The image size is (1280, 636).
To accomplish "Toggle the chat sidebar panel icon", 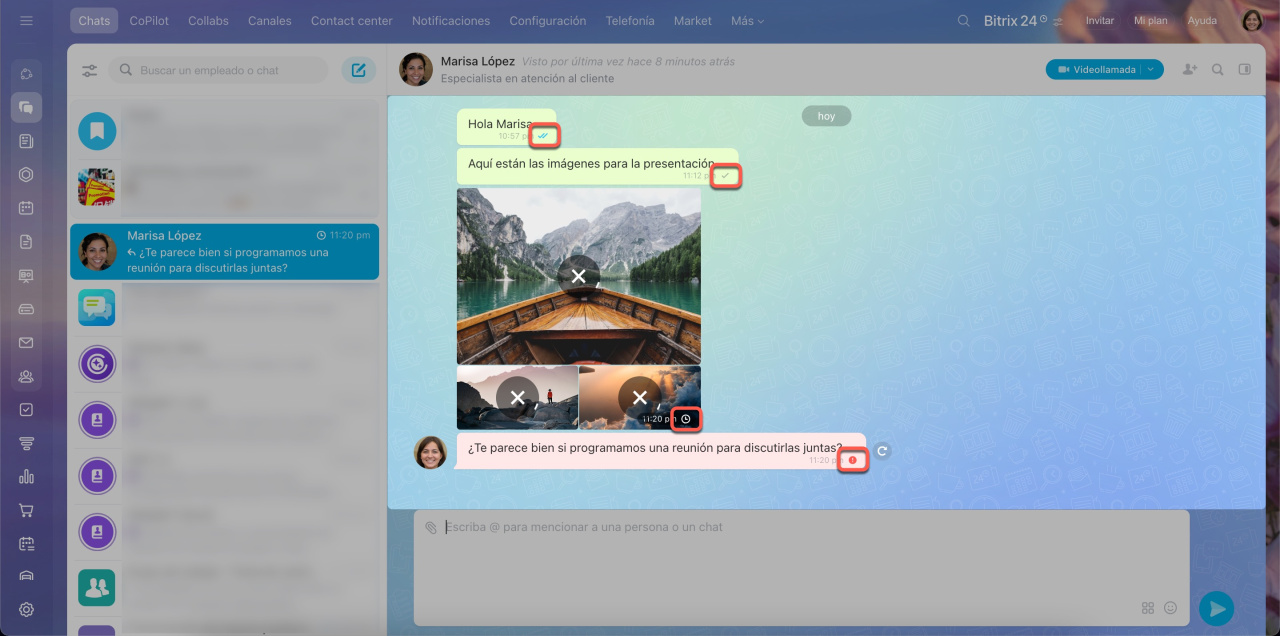I will (x=1245, y=69).
